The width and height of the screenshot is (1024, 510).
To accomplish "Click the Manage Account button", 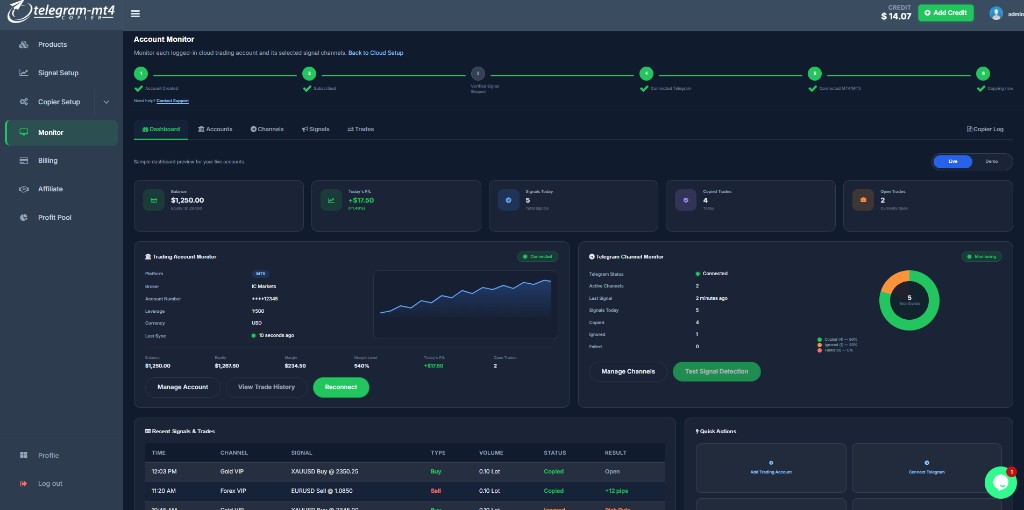I will coord(182,387).
